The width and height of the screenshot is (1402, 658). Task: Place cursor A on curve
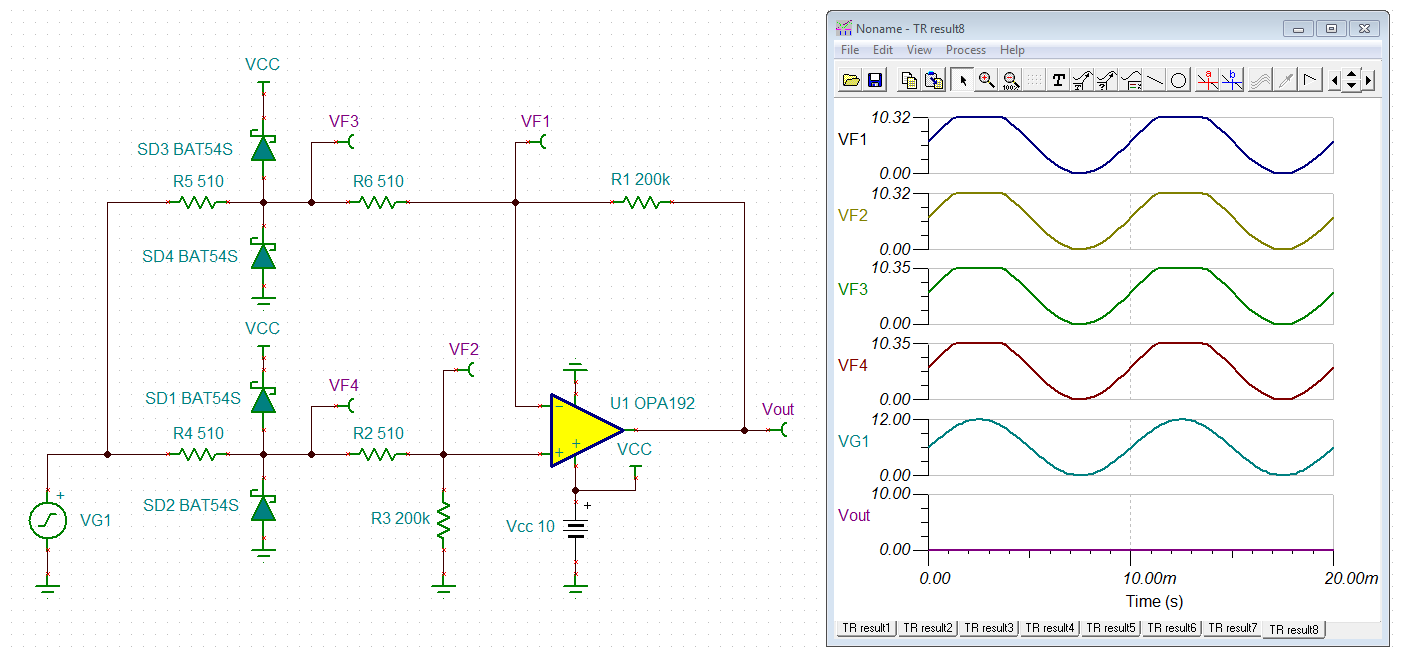(1208, 80)
